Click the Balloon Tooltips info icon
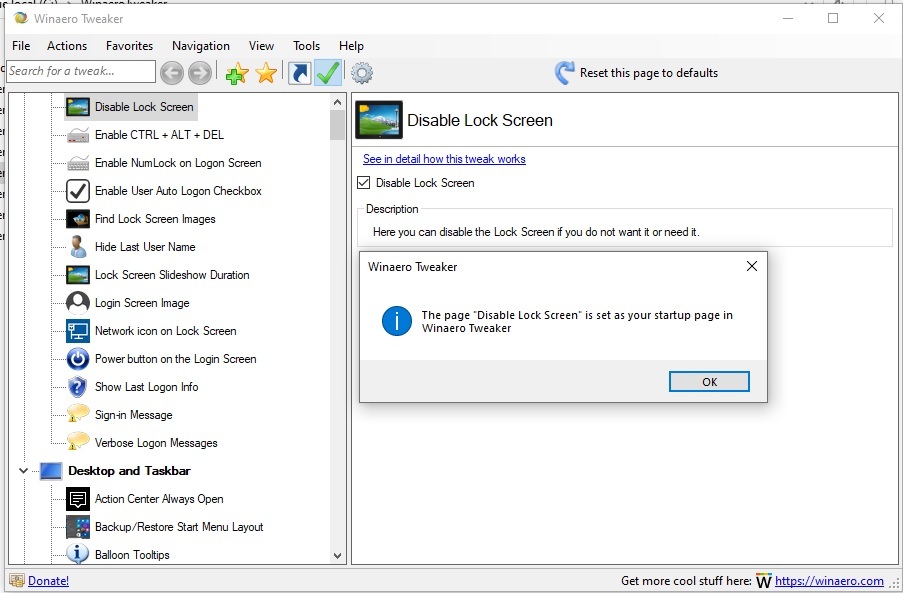Viewport: 903px width, 593px height. click(x=77, y=554)
